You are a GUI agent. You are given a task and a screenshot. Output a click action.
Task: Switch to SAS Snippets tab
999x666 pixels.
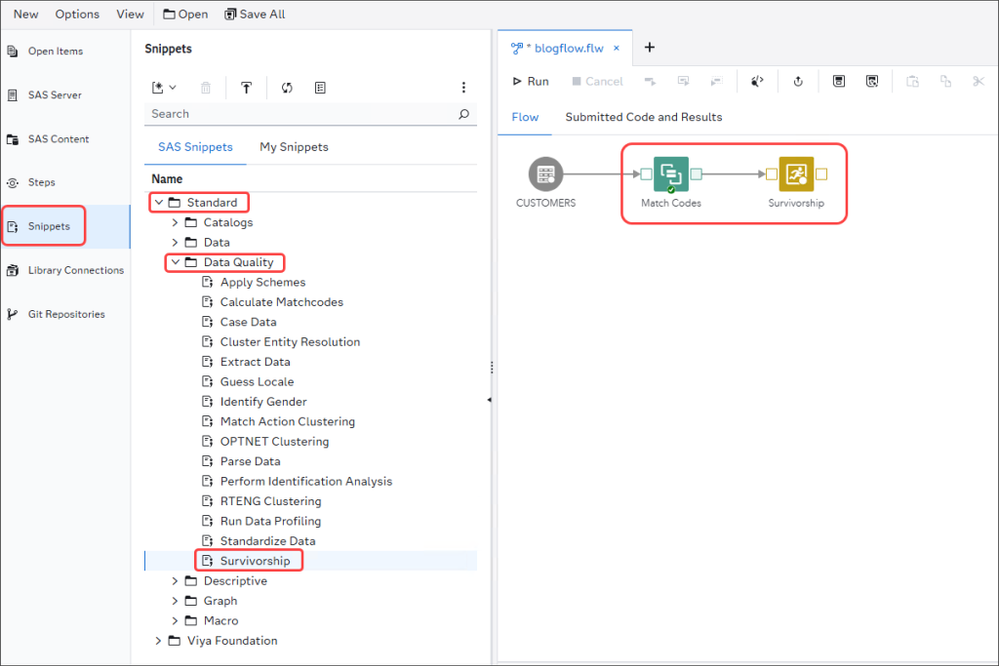tap(195, 147)
